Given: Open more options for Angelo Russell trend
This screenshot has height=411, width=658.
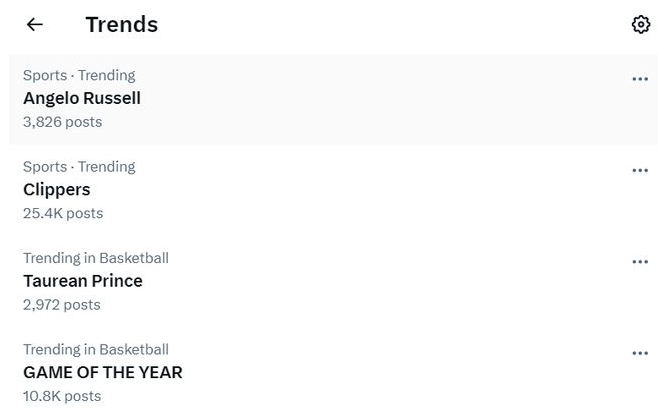Looking at the screenshot, I should tap(640, 79).
